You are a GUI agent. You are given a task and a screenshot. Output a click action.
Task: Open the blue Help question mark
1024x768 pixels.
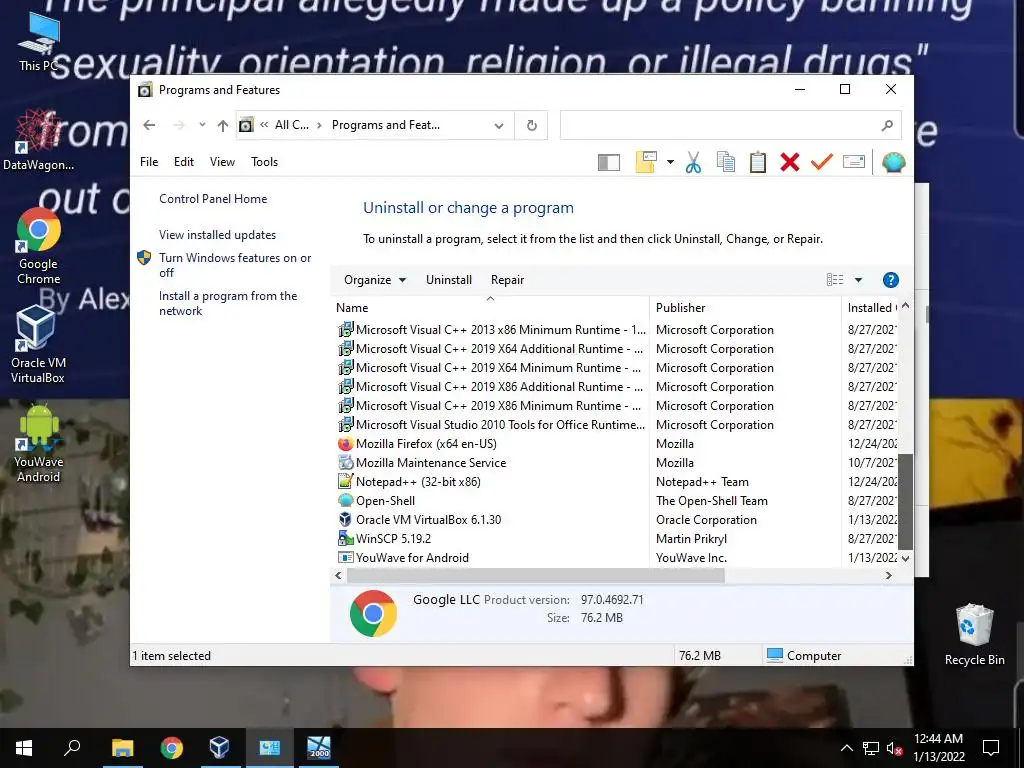(890, 280)
